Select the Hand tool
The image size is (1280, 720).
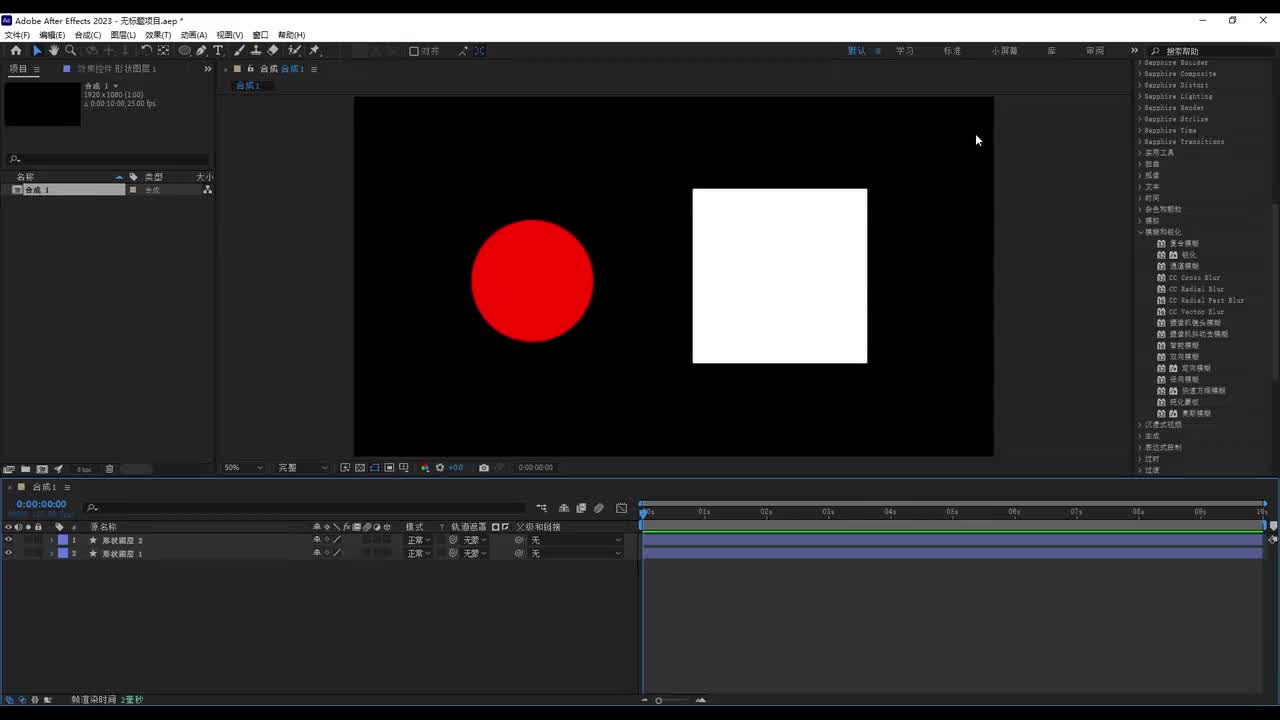click(53, 50)
